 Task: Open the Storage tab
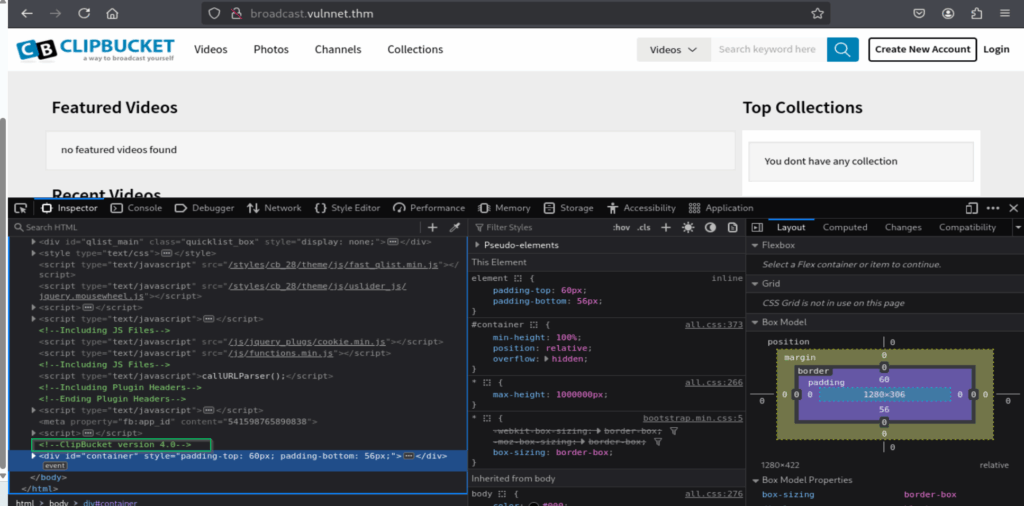tap(568, 208)
